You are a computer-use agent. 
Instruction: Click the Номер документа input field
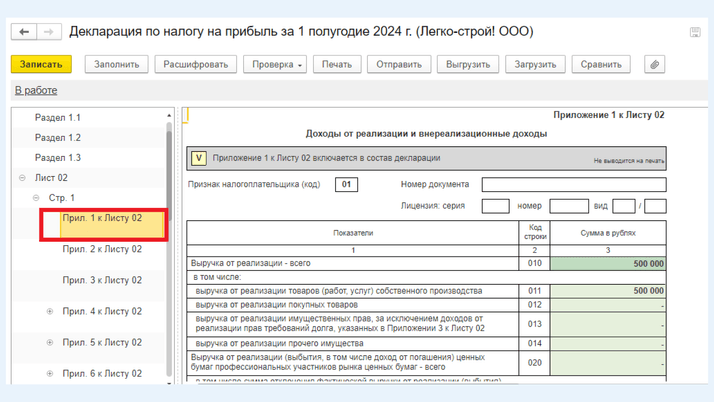pos(574,184)
